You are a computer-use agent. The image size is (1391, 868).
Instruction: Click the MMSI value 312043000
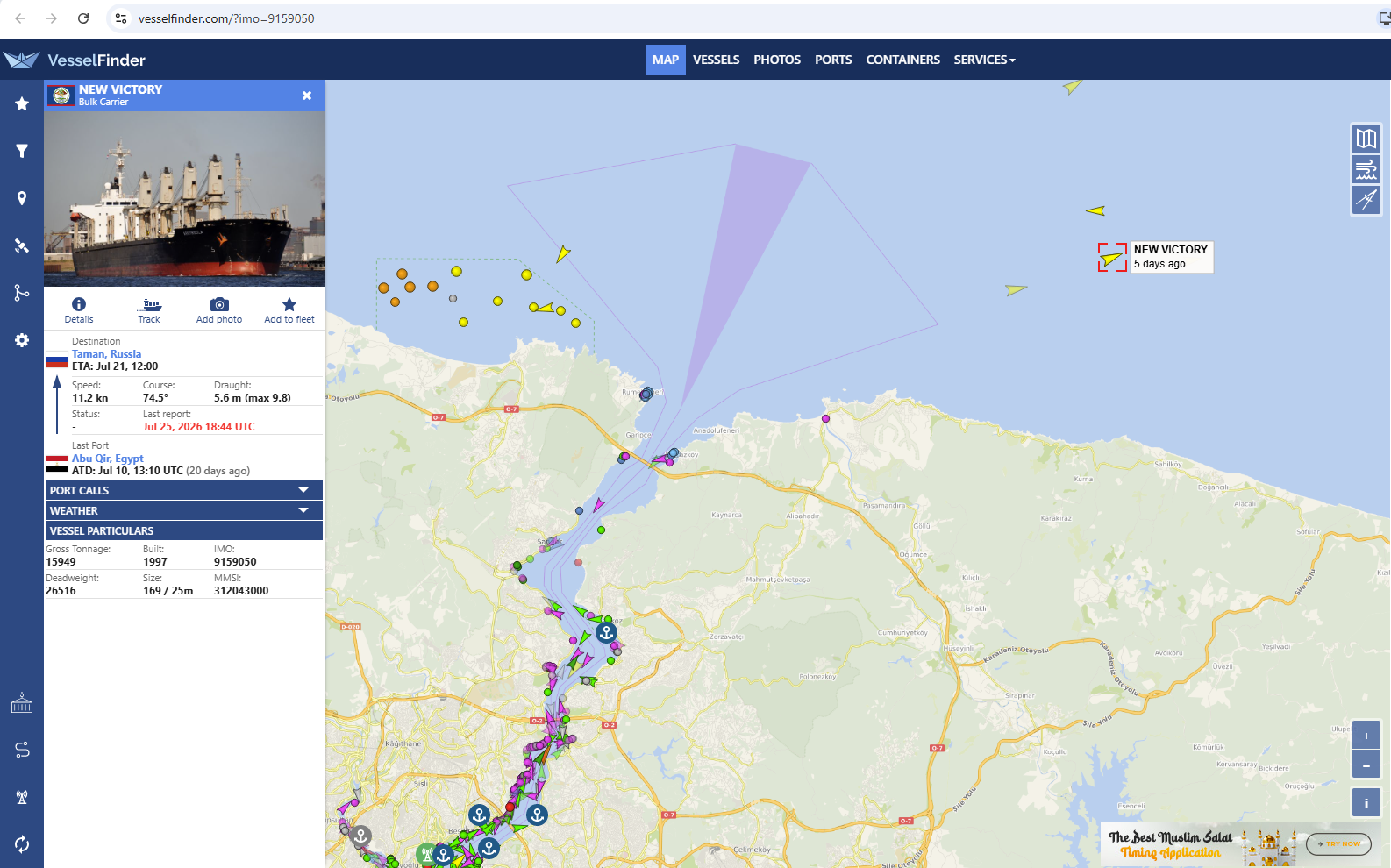(x=241, y=591)
